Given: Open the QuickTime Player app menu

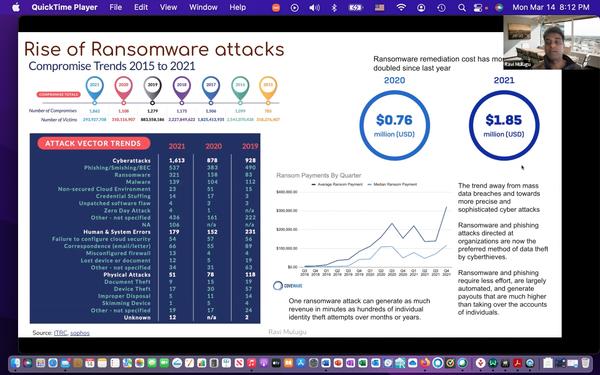Looking at the screenshot, I should click(x=64, y=7).
